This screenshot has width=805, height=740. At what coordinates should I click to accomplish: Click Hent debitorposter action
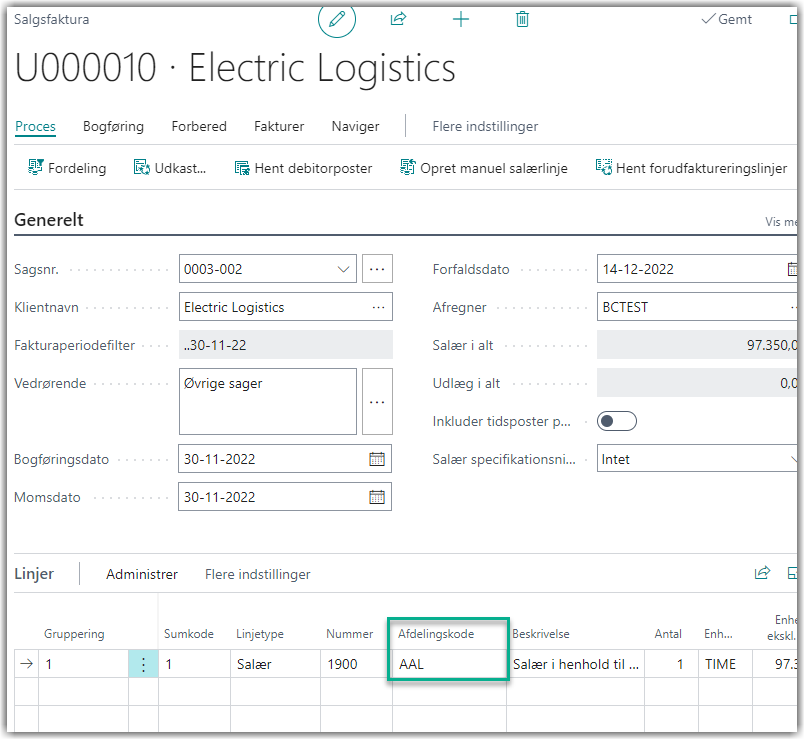coord(303,168)
